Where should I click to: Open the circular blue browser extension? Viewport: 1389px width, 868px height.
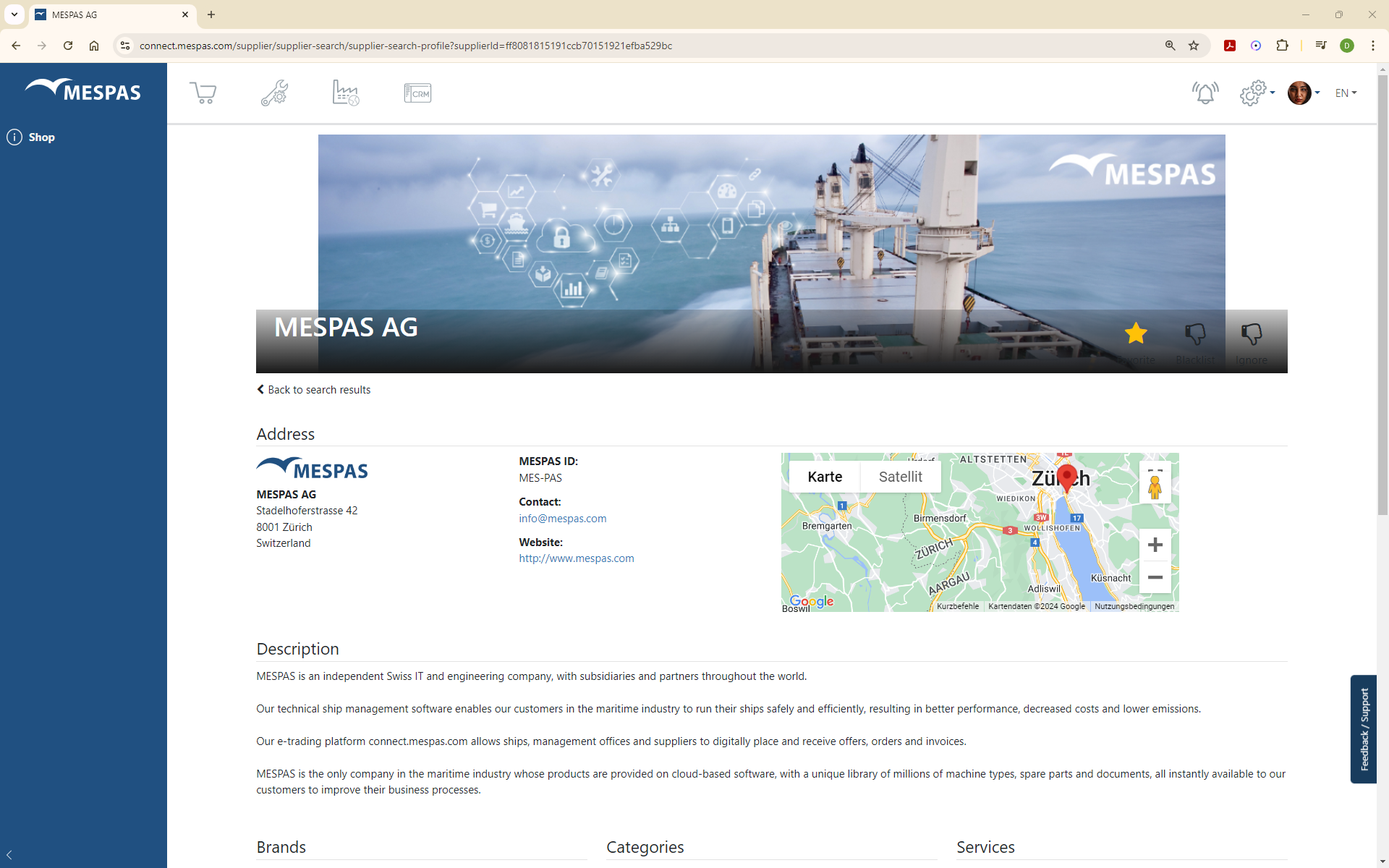(1256, 46)
